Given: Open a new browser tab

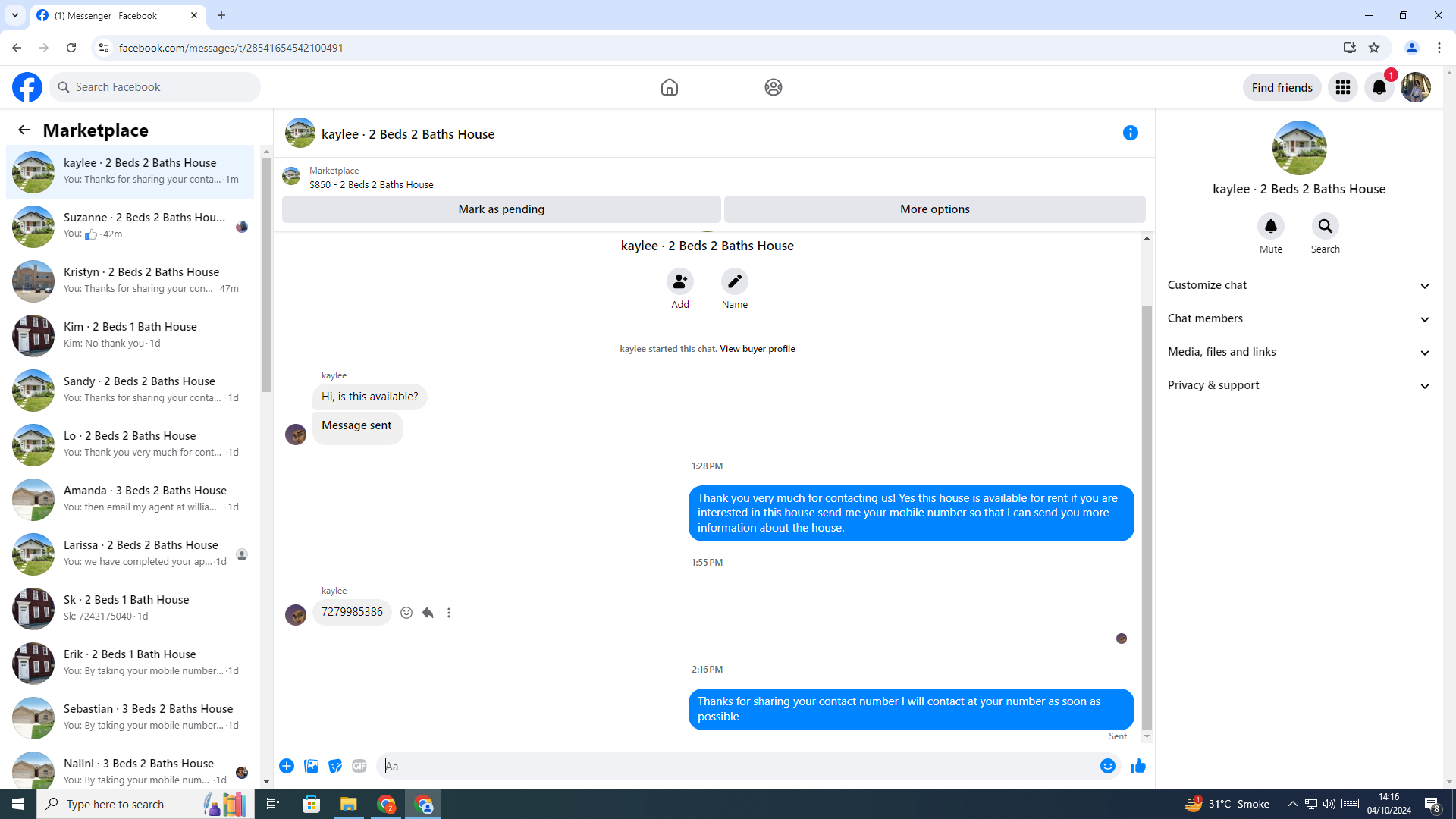Looking at the screenshot, I should coord(221,15).
